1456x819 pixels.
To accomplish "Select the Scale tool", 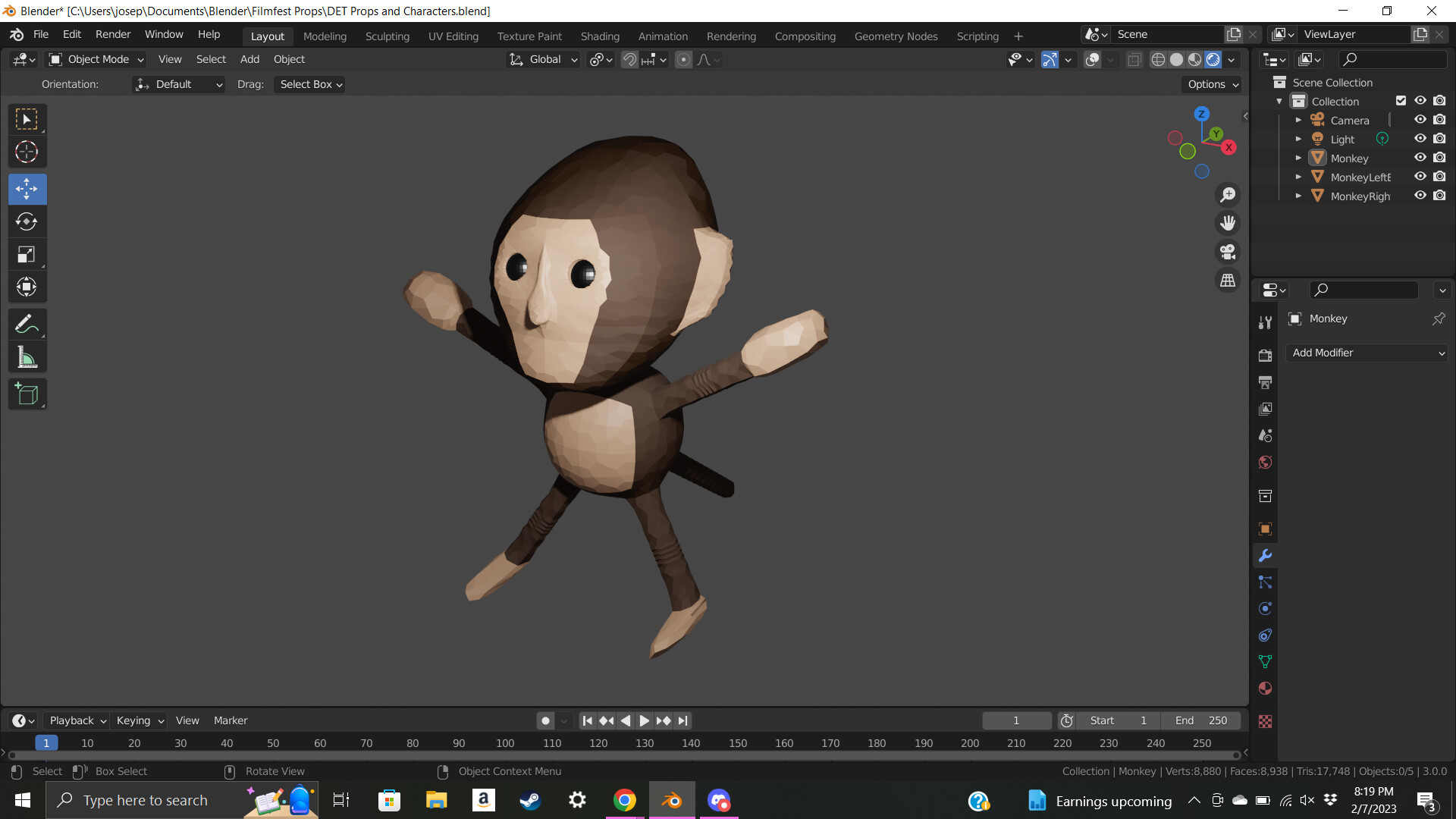I will click(x=27, y=254).
